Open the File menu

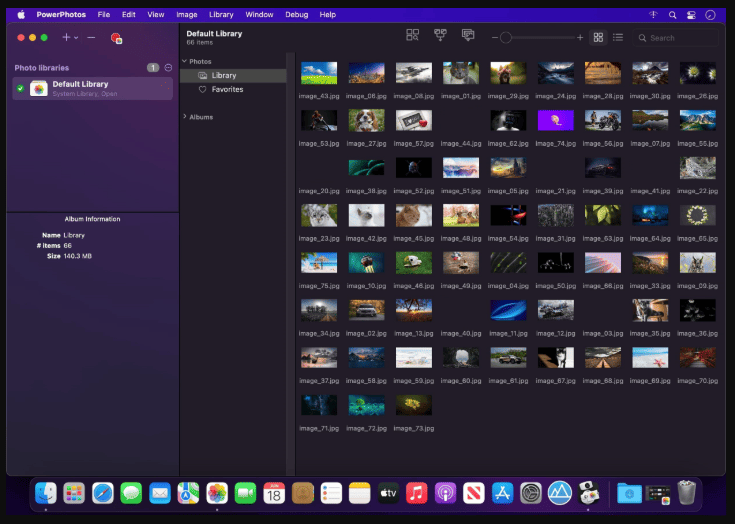coord(104,15)
